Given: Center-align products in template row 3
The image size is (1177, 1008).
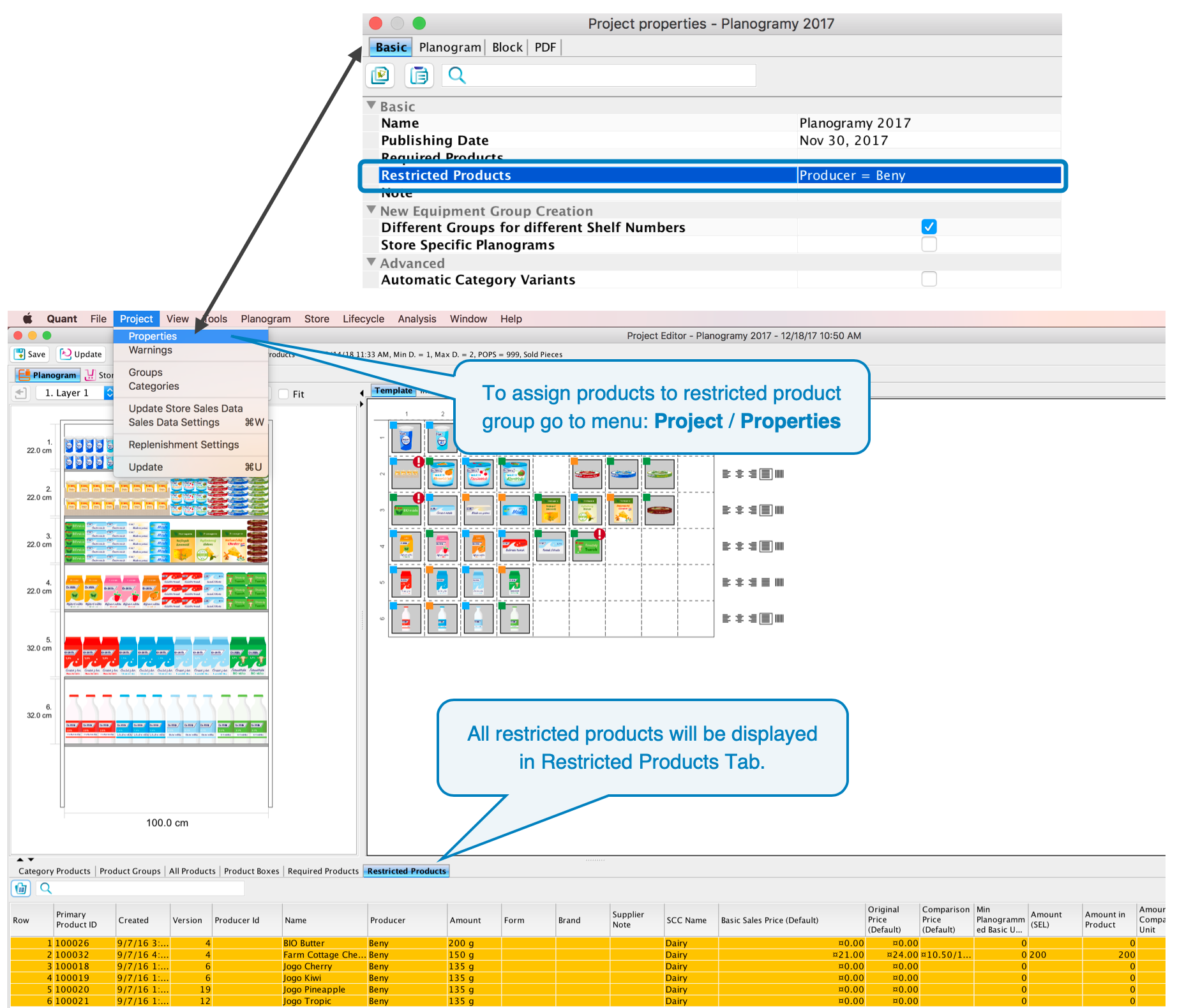Looking at the screenshot, I should (x=740, y=510).
